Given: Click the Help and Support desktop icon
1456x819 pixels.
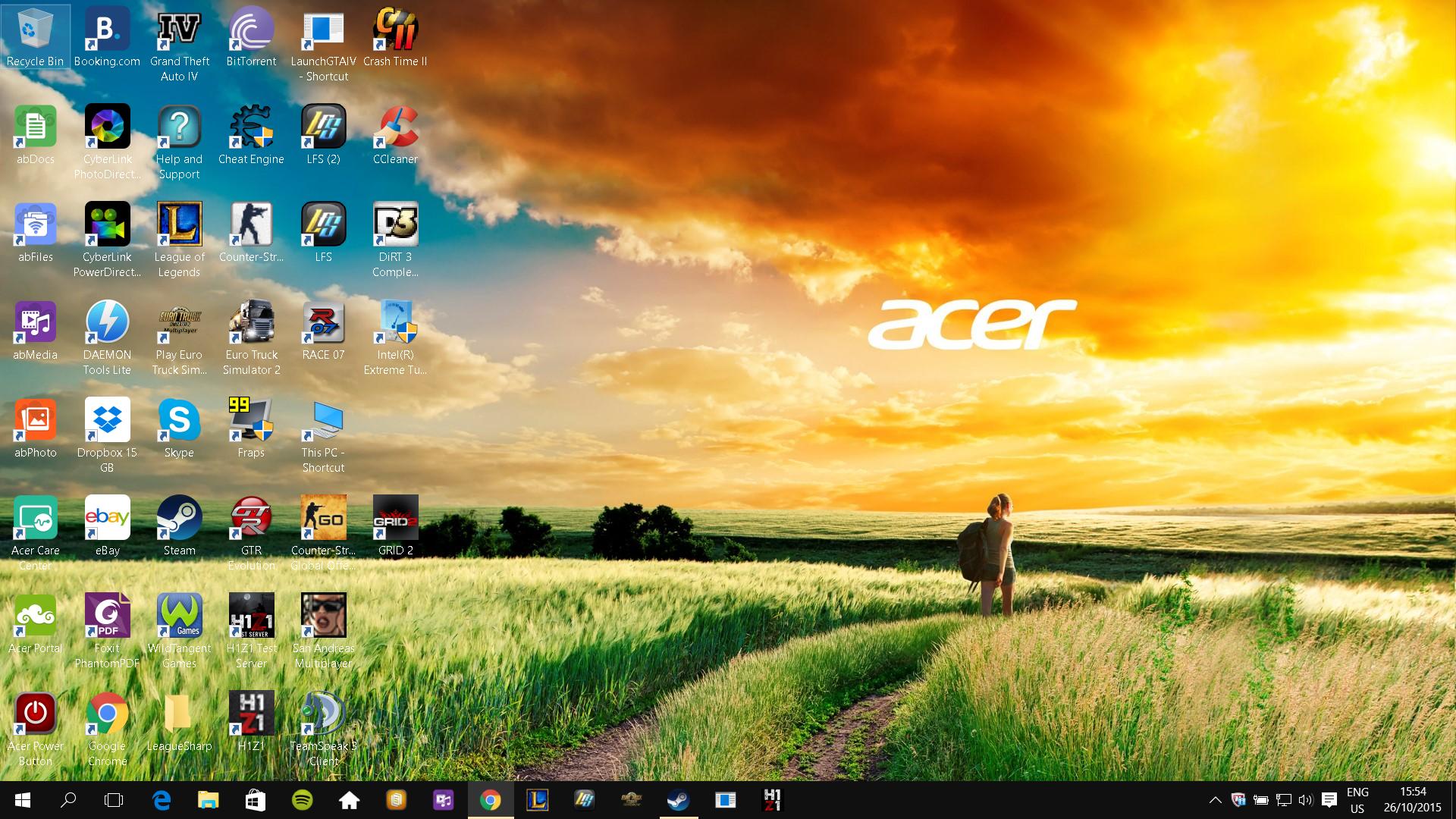Looking at the screenshot, I should (179, 143).
